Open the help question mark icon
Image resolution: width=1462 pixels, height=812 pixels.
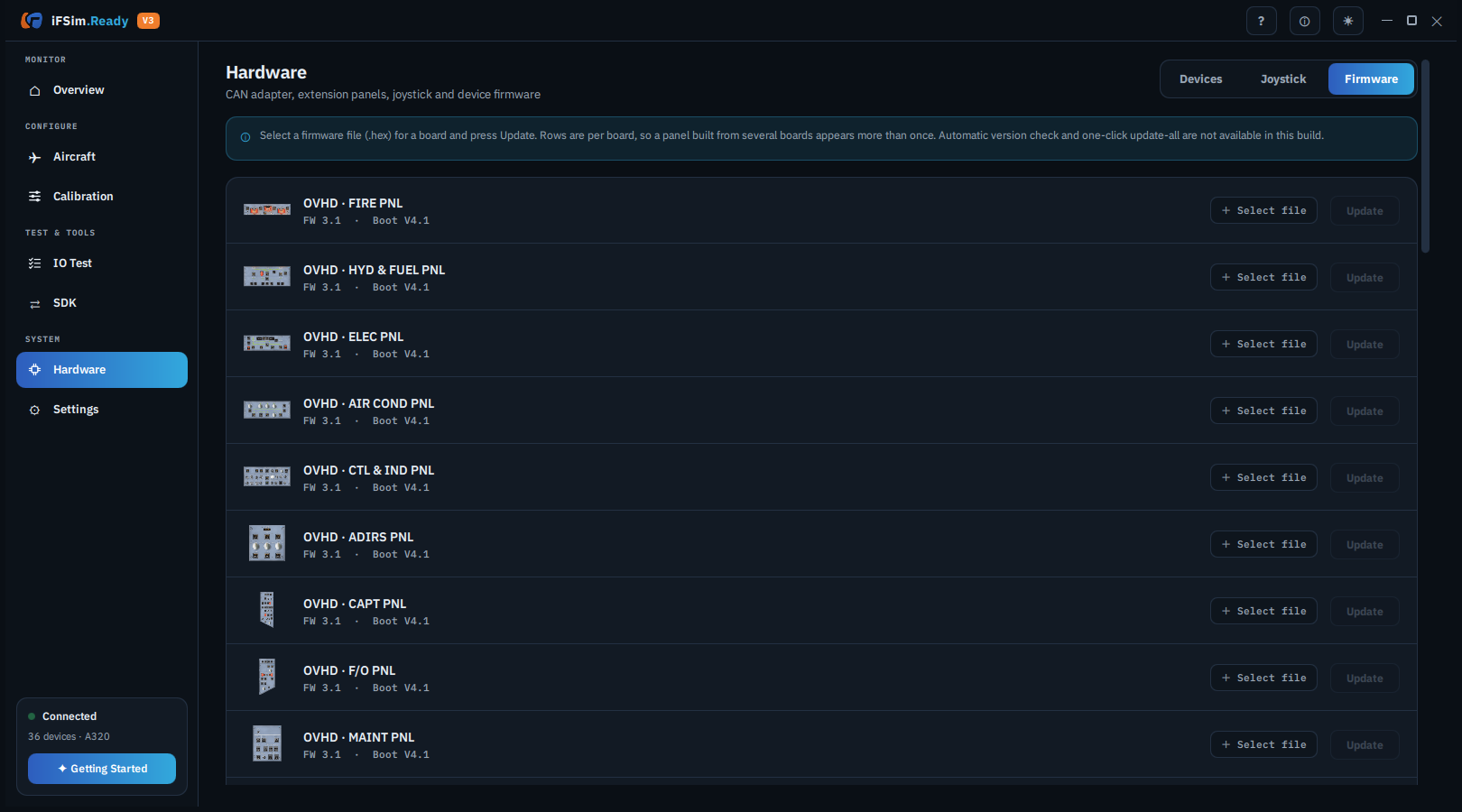1261,21
